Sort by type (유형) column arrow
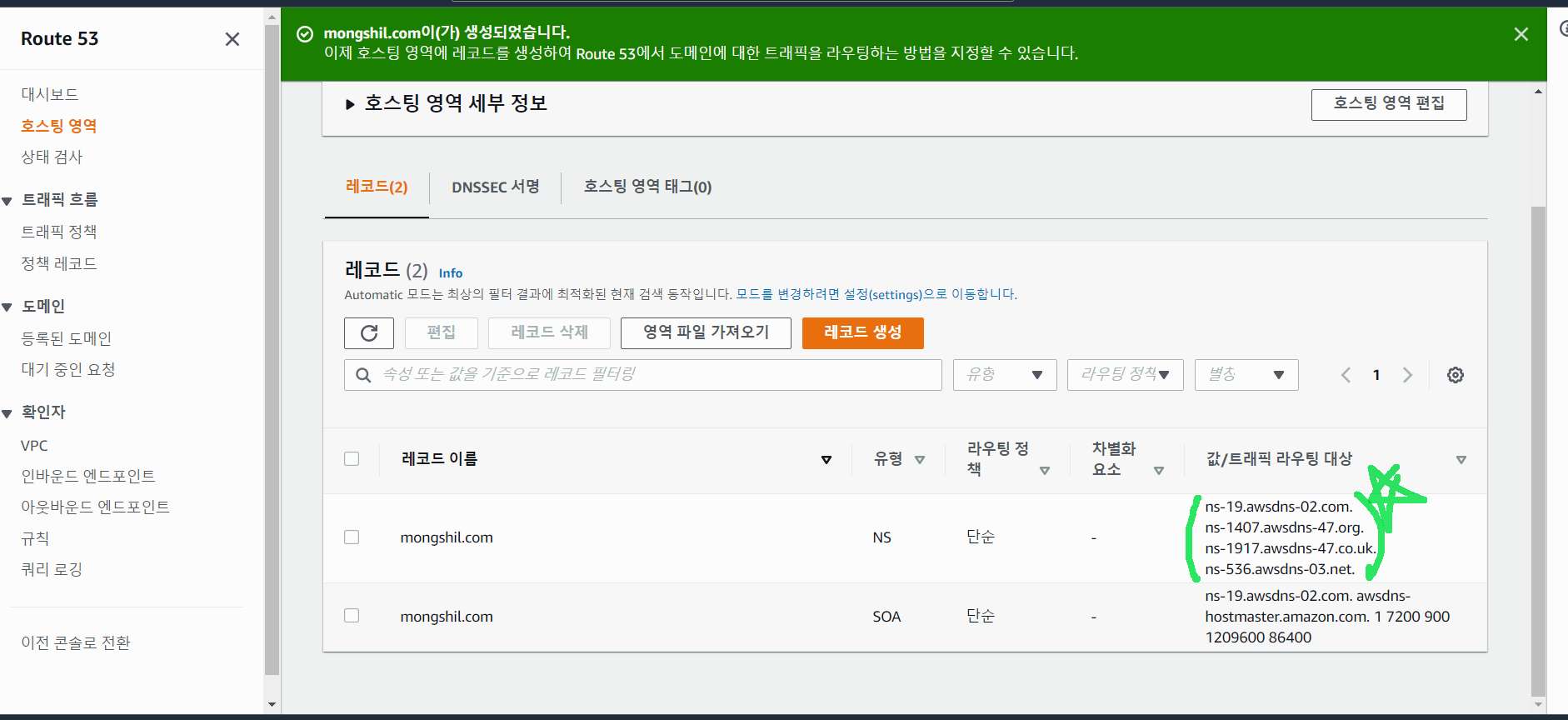The image size is (1568, 720). click(x=920, y=460)
